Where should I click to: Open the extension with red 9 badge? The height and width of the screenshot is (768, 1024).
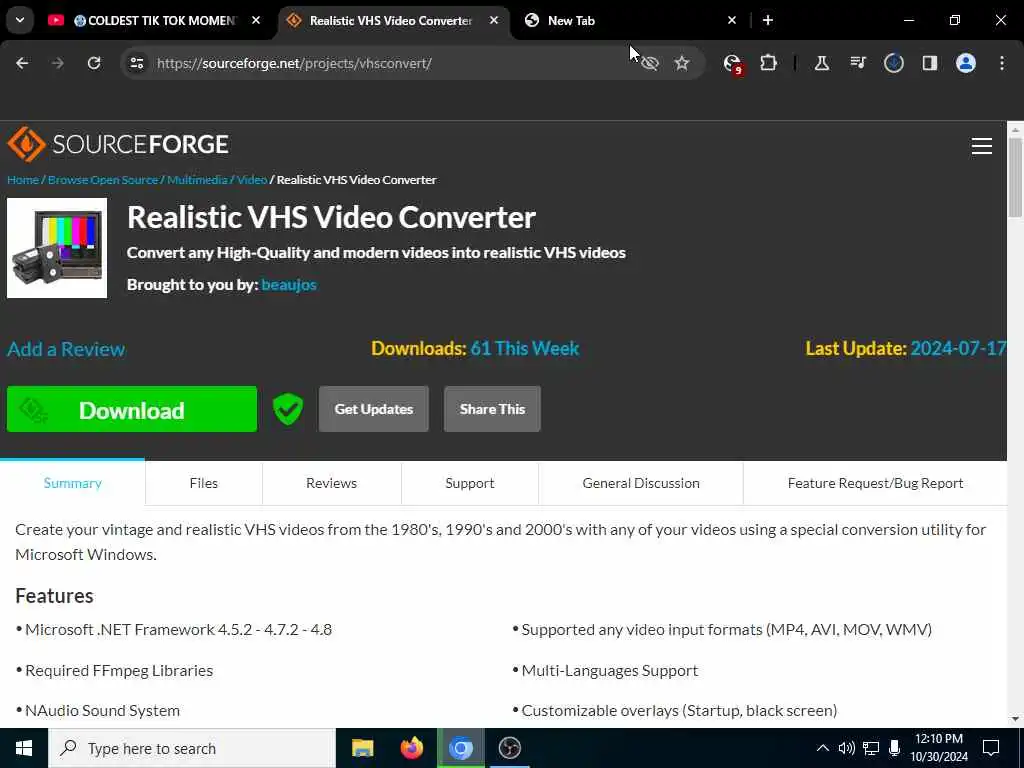point(733,63)
